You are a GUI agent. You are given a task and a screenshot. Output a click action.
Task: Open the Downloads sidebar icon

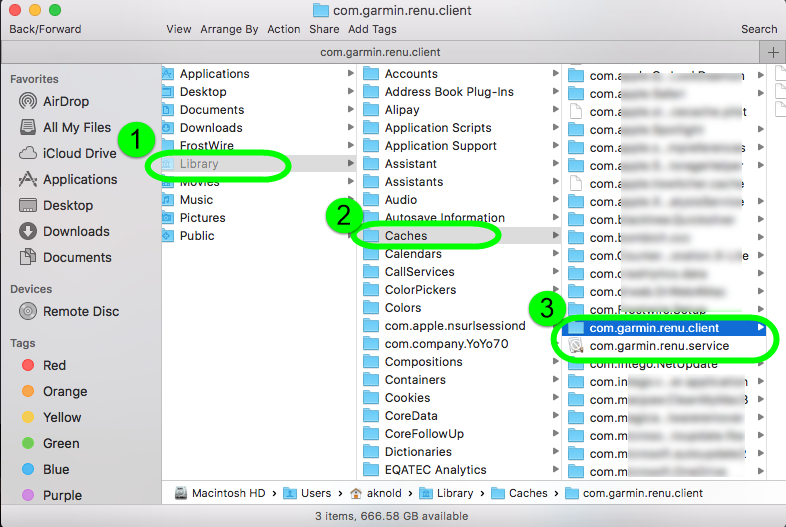pyautogui.click(x=27, y=231)
